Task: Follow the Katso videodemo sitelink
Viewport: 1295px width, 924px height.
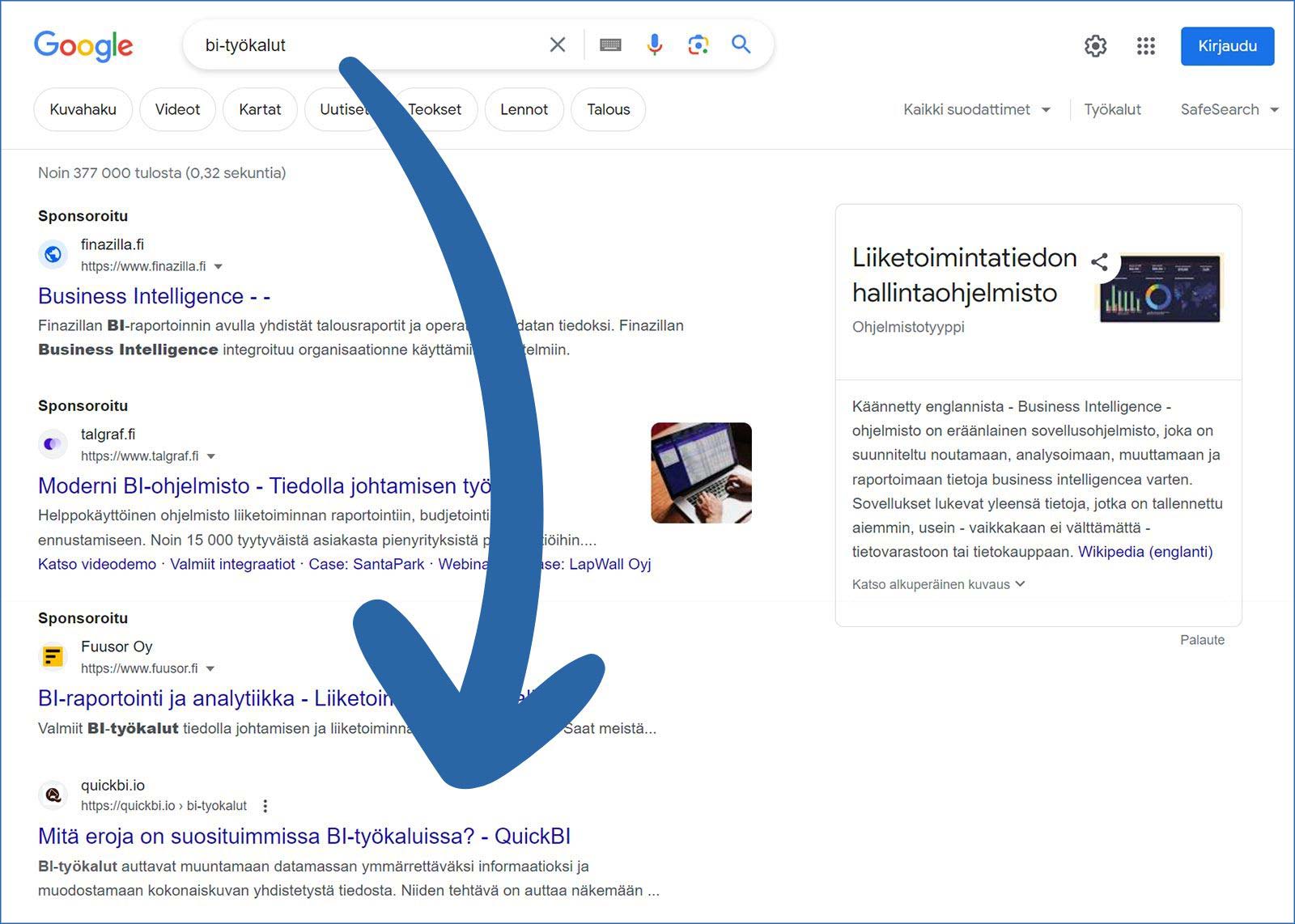Action: pyautogui.click(x=97, y=564)
